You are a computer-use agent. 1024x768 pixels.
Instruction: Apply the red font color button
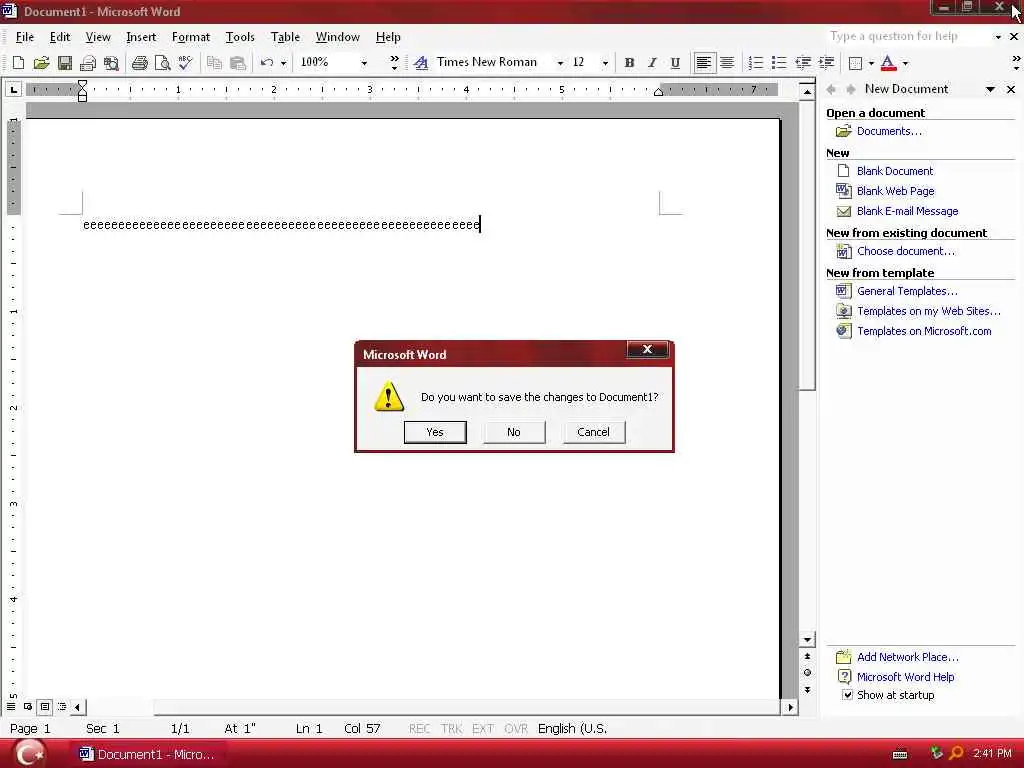[x=888, y=63]
